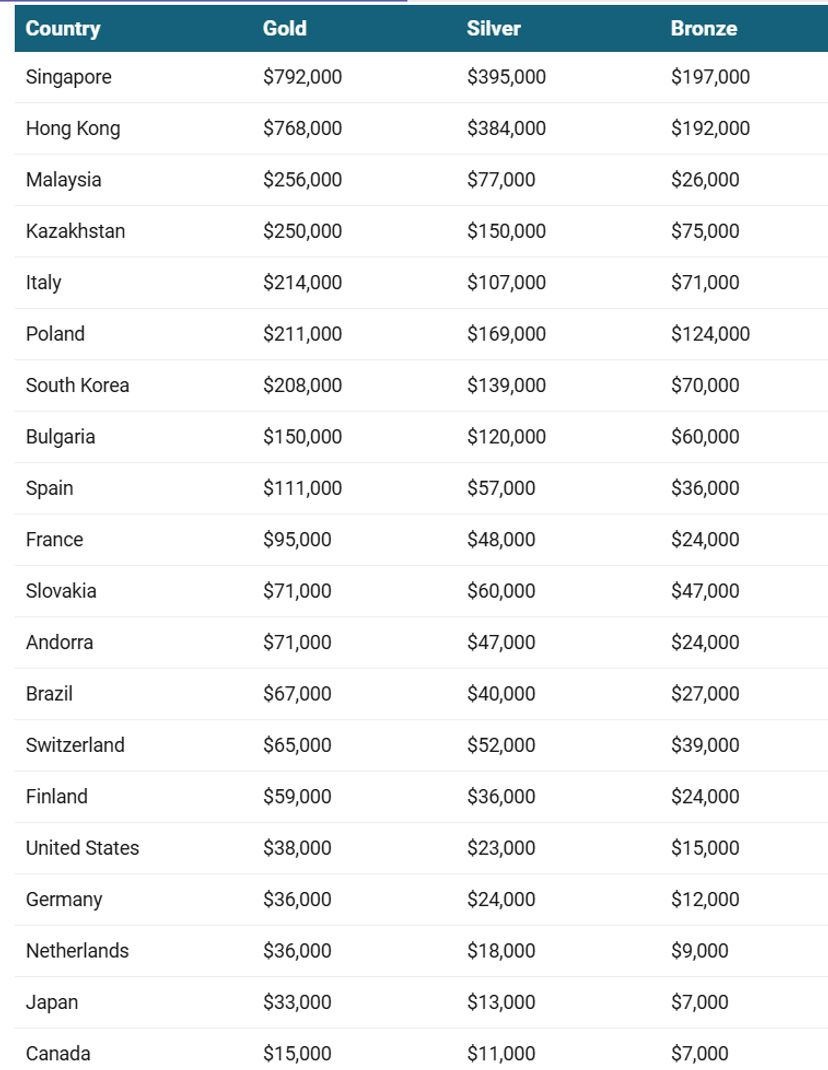Click the France country cell
Screen dimensions: 828x1070
pos(55,540)
